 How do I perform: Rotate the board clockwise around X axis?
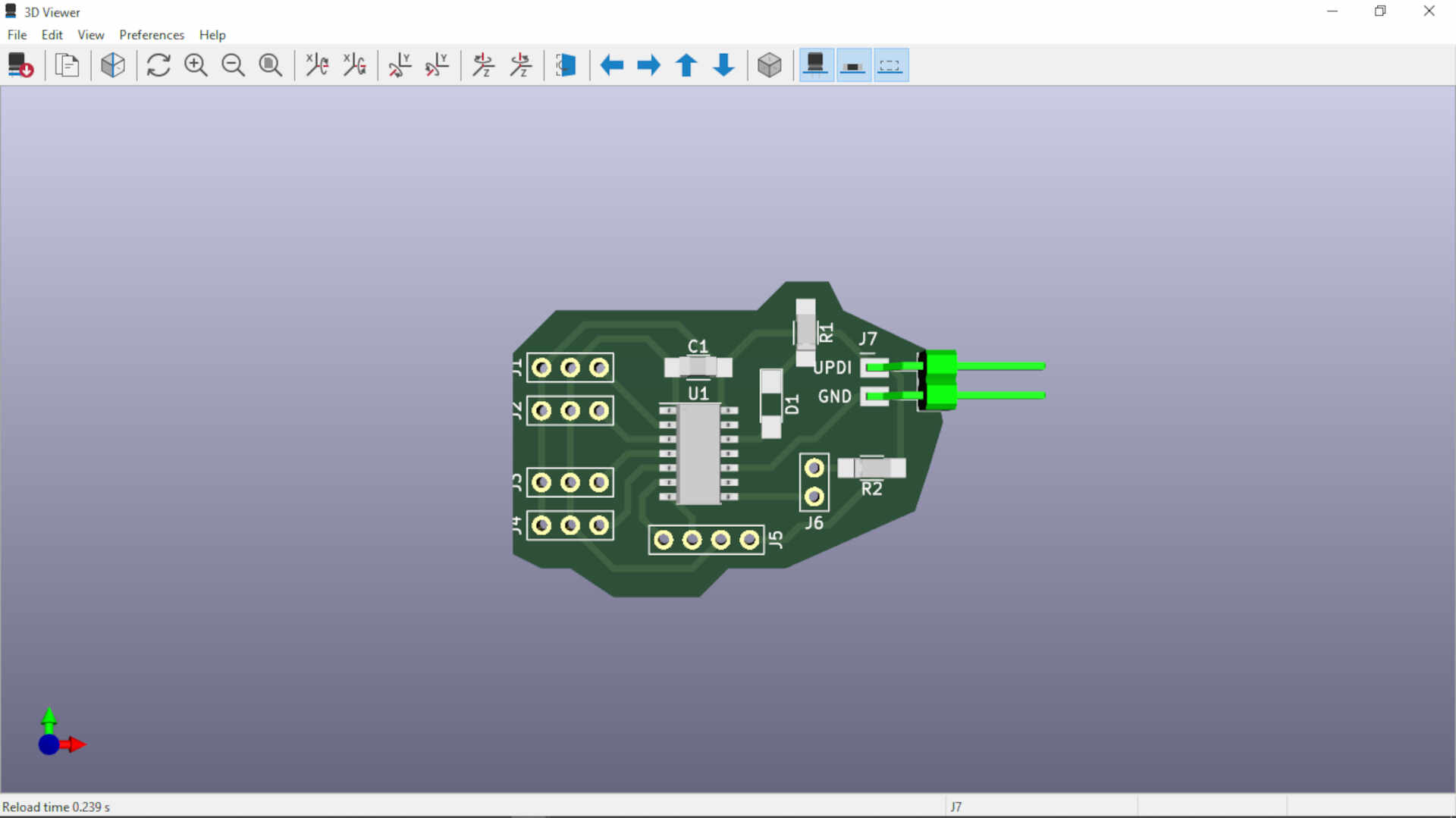(x=316, y=65)
